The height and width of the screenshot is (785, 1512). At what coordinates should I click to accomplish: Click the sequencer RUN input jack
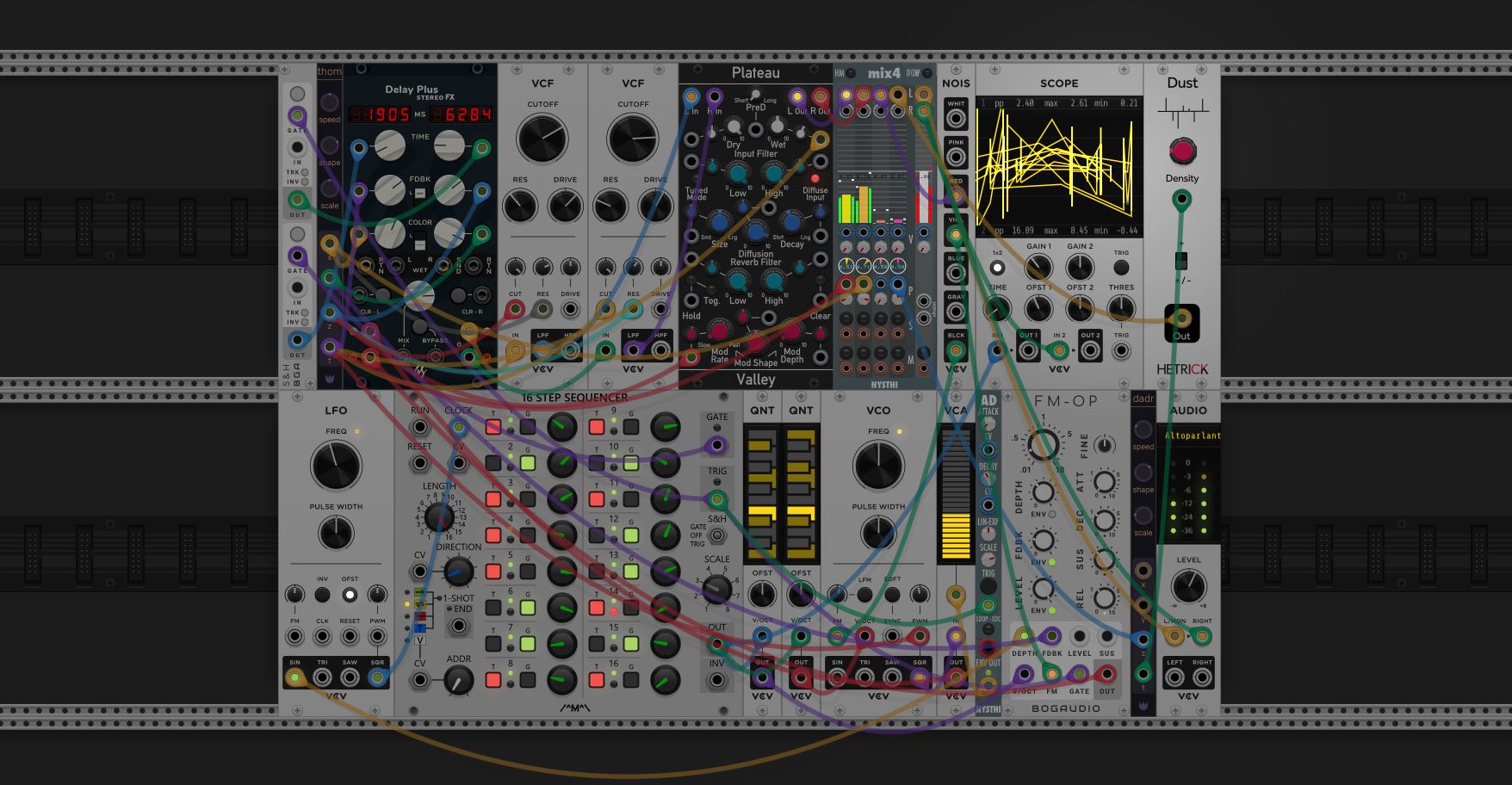coord(419,427)
